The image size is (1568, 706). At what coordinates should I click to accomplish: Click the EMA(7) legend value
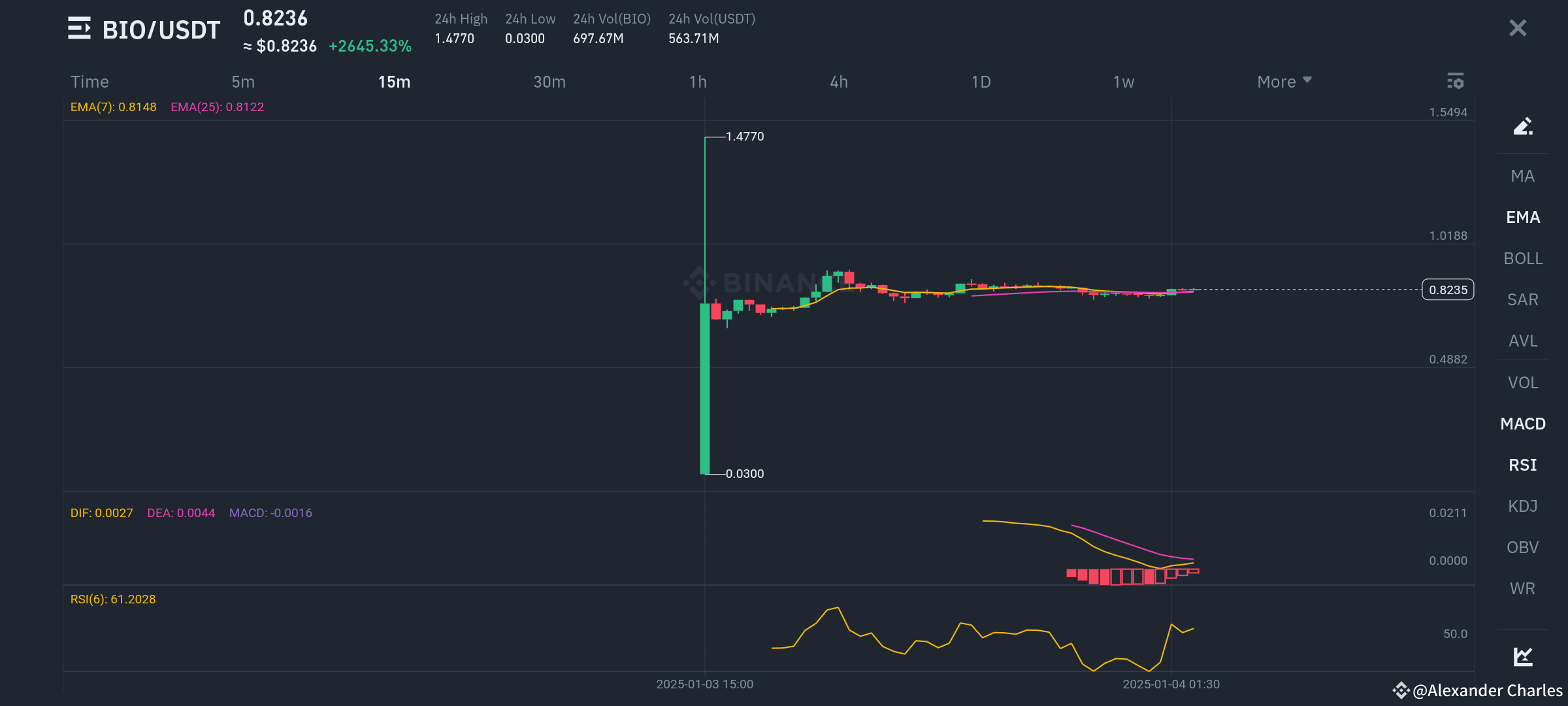pos(114,107)
